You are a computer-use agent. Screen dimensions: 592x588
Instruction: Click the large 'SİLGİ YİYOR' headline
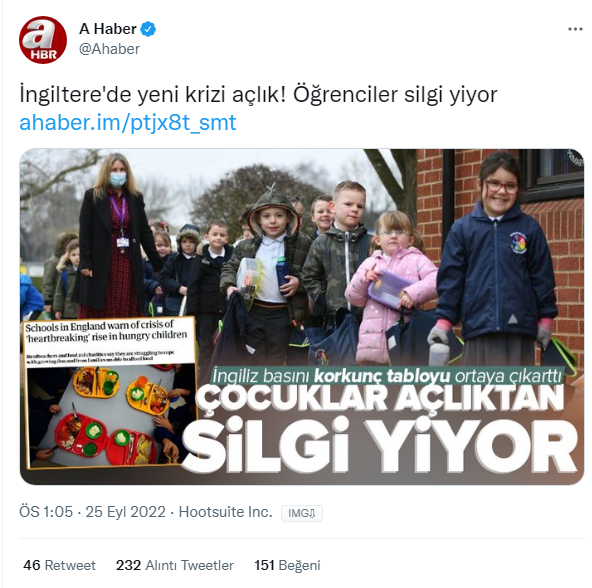(381, 446)
